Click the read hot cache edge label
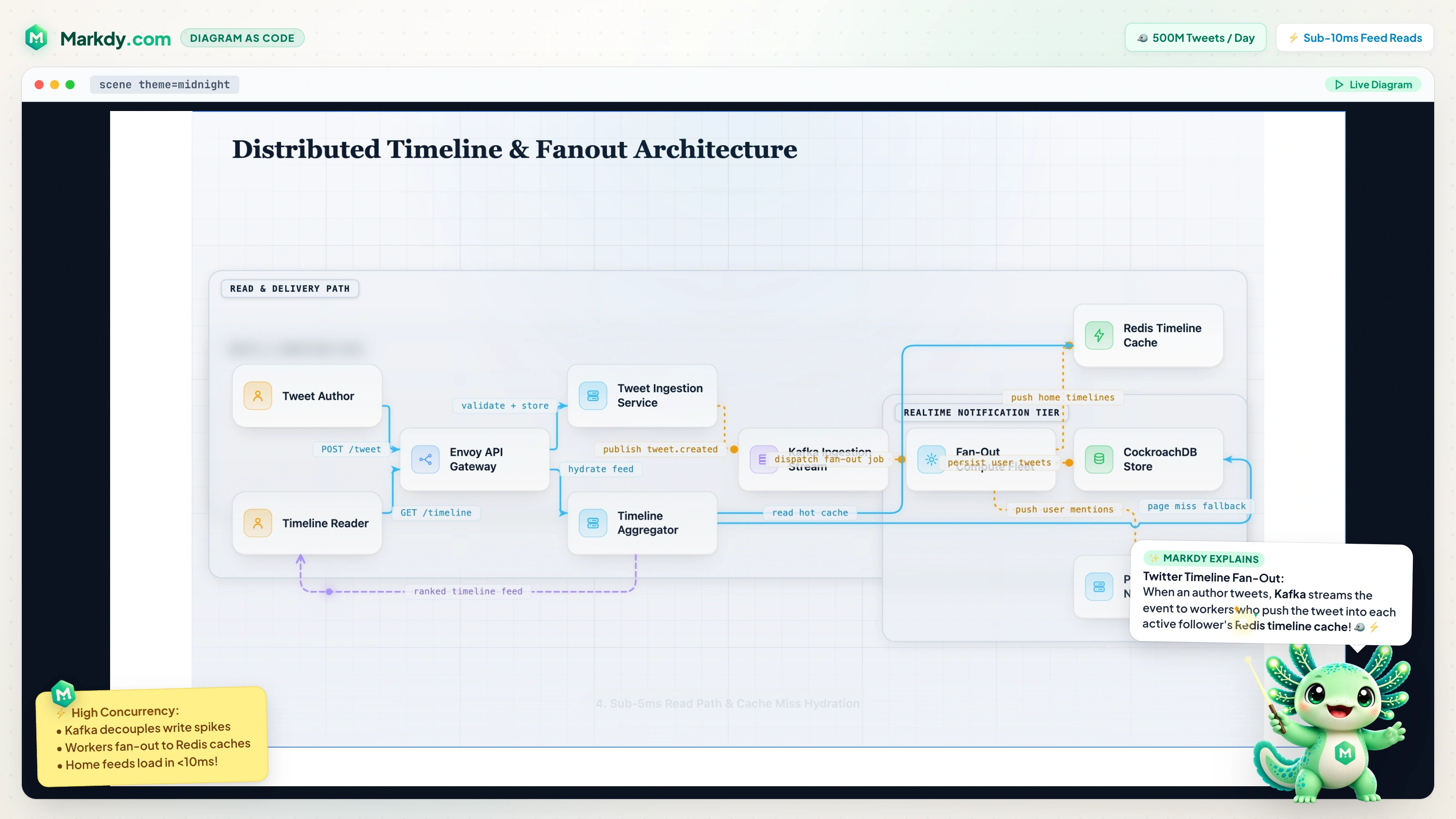The width and height of the screenshot is (1456, 819). tap(810, 512)
